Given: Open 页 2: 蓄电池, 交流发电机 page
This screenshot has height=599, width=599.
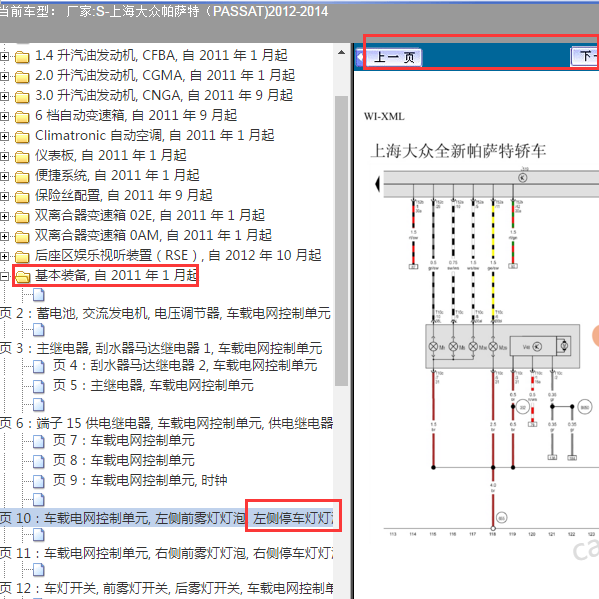Looking at the screenshot, I should (x=165, y=314).
